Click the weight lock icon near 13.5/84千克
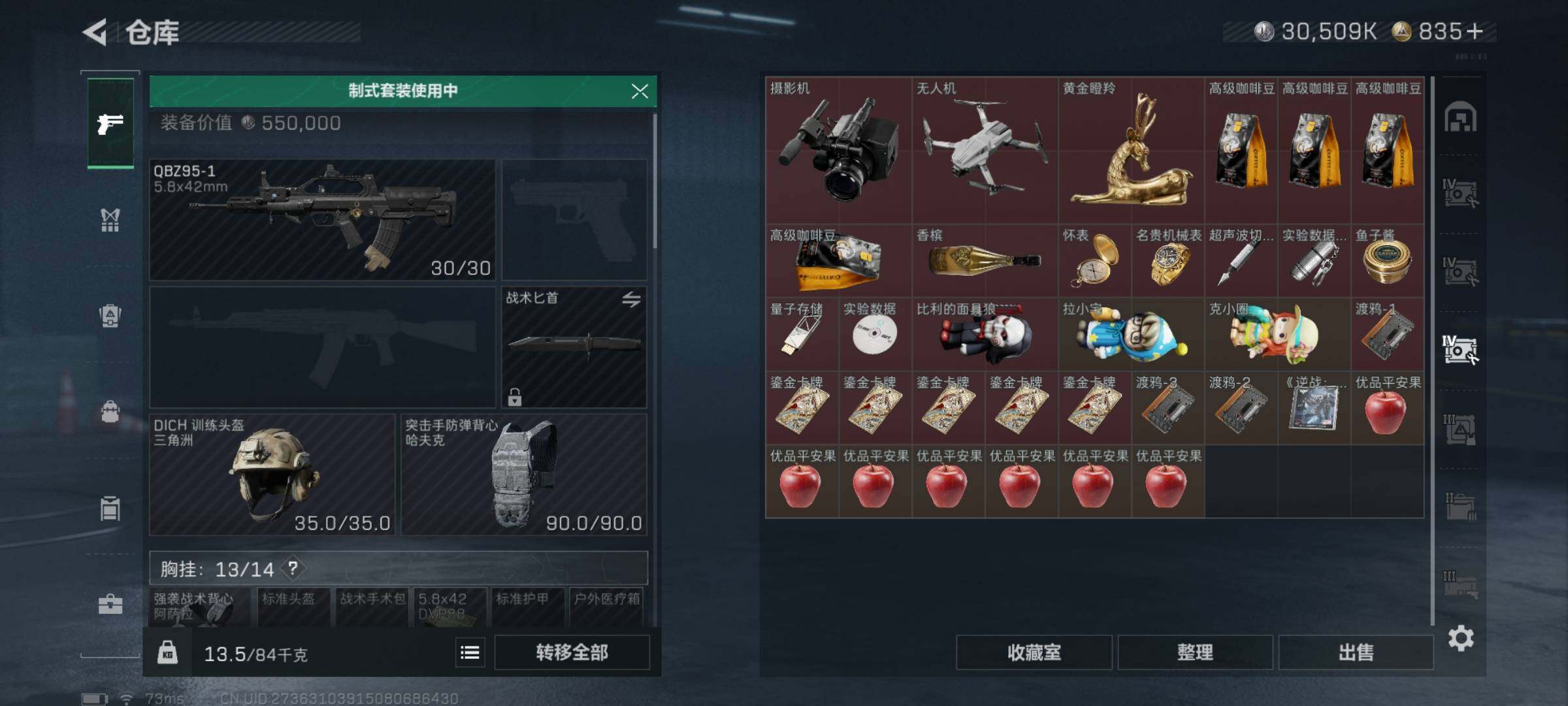Viewport: 1568px width, 706px height. [167, 652]
